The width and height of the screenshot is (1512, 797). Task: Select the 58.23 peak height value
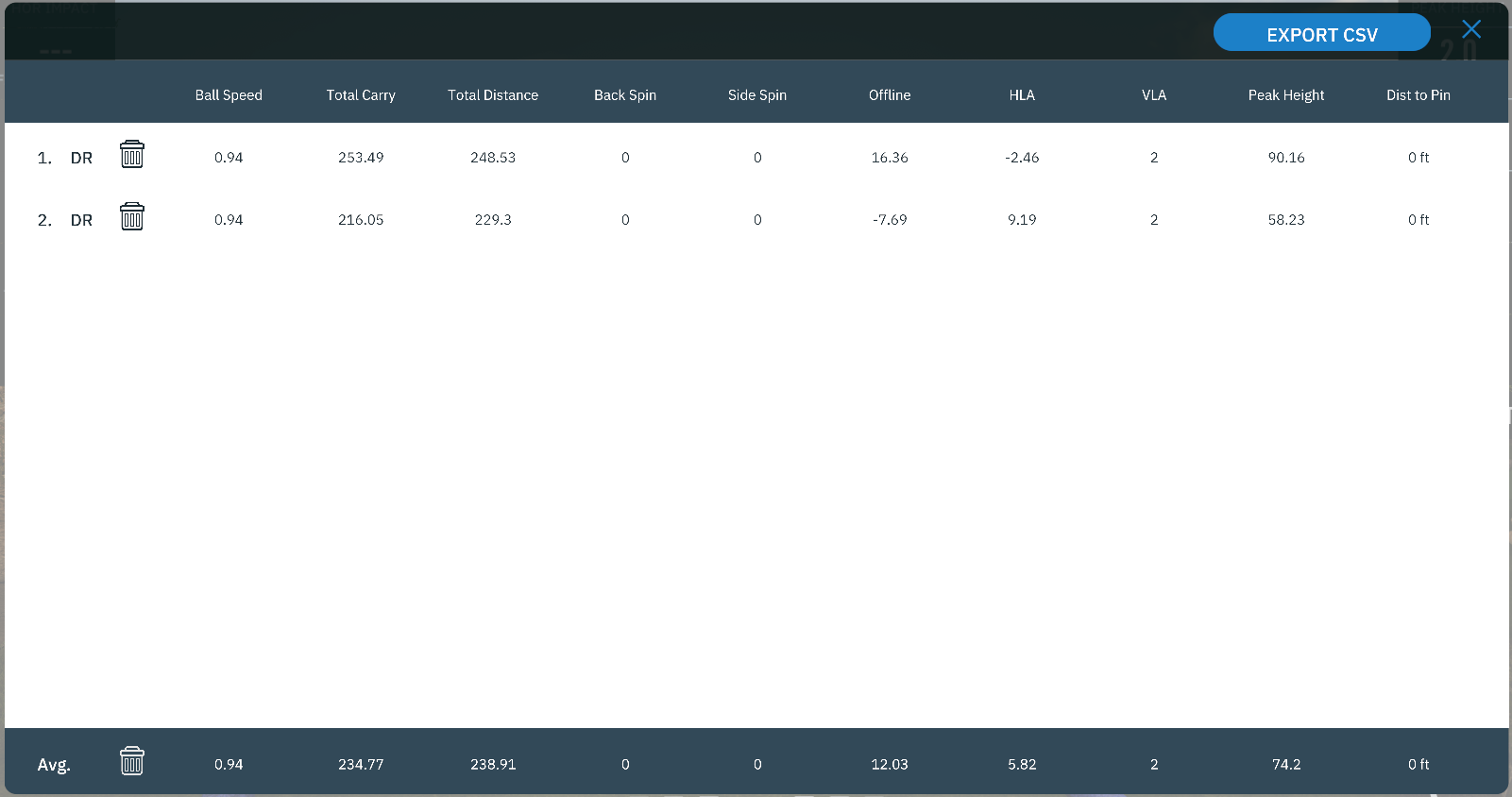[1286, 220]
